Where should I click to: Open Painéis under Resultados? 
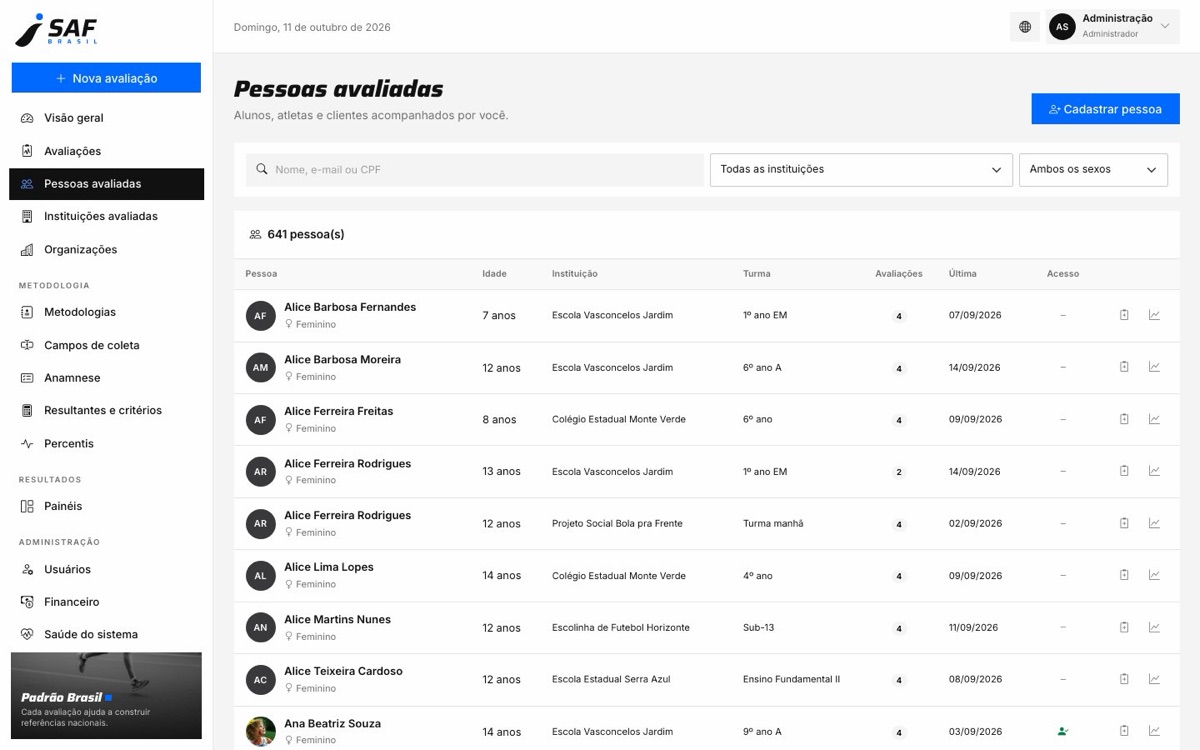(x=106, y=506)
